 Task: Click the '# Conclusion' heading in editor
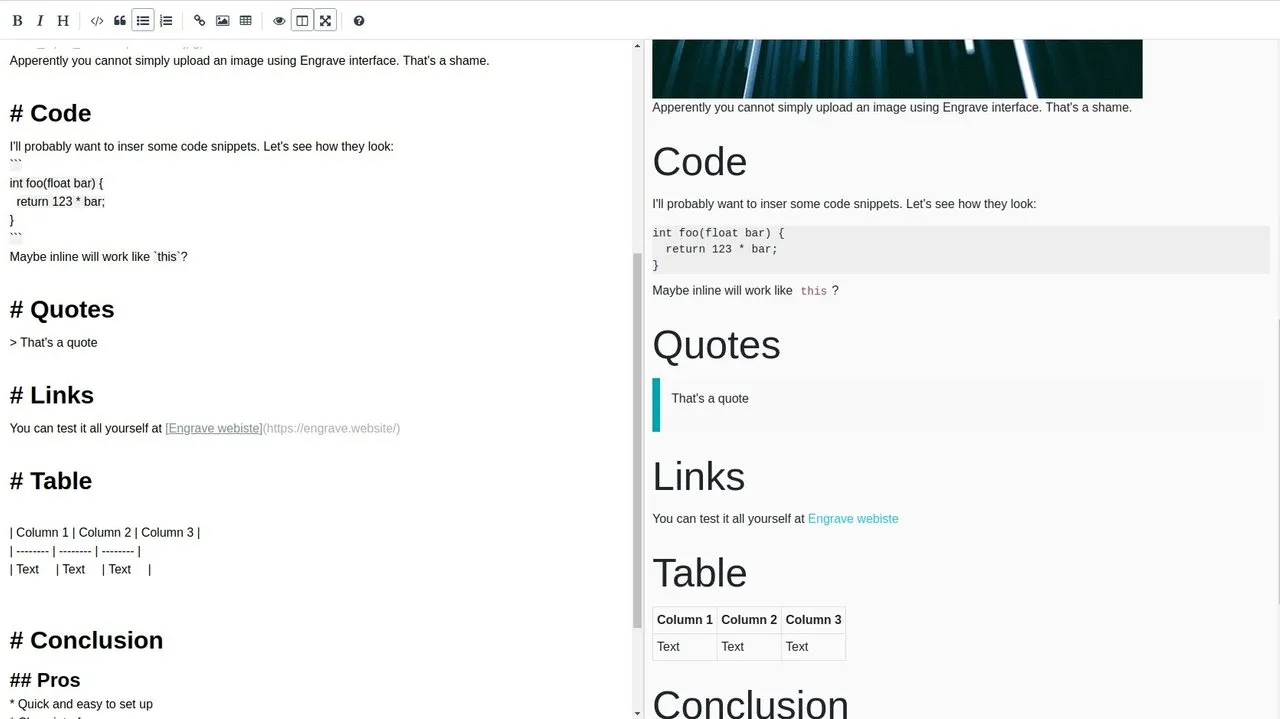click(x=86, y=640)
